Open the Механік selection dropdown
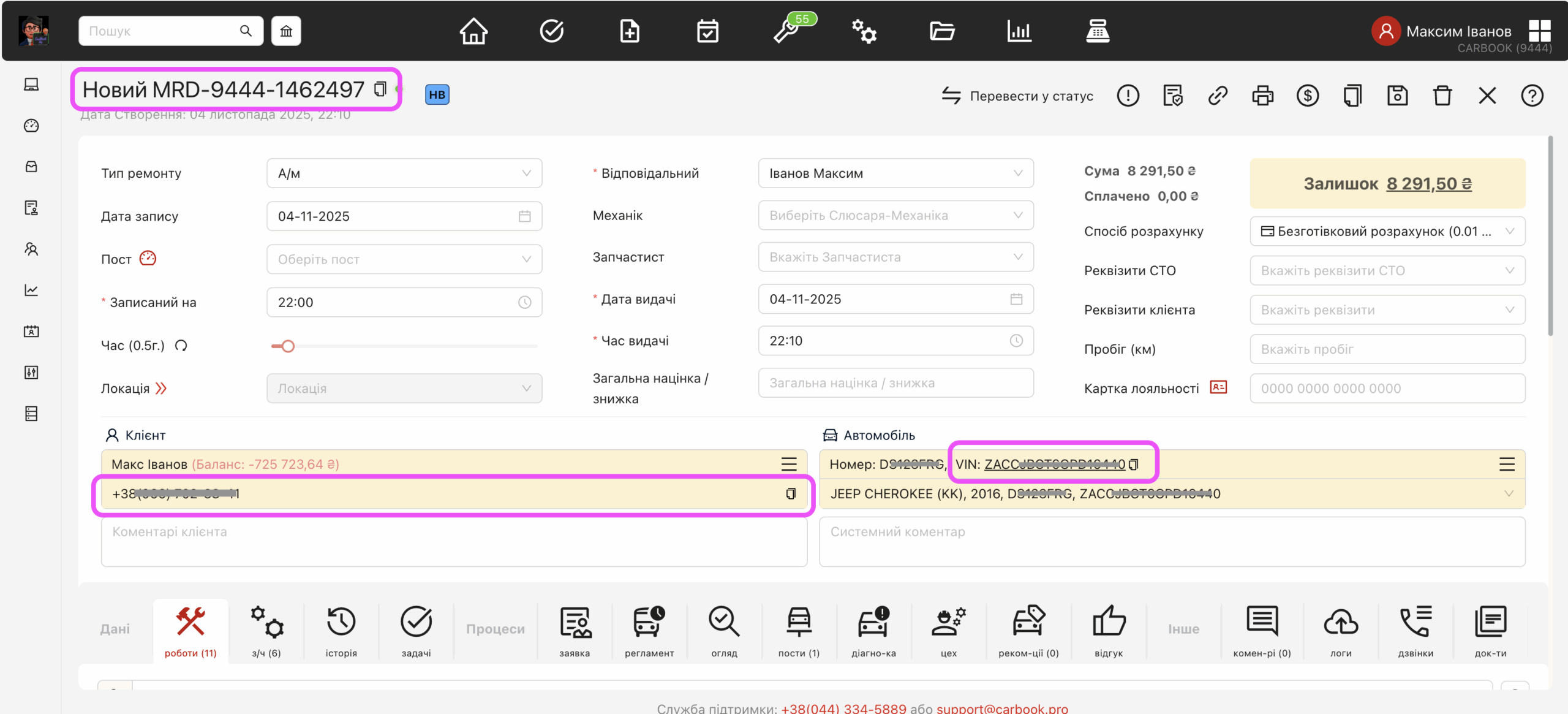The height and width of the screenshot is (714, 1568). [895, 216]
